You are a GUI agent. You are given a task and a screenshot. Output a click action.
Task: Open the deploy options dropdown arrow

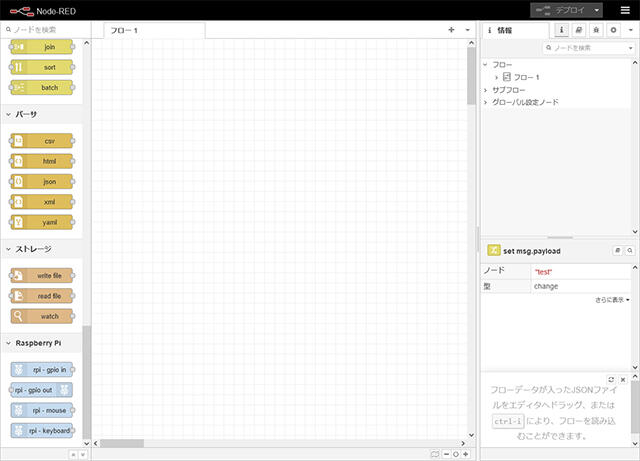pos(597,10)
